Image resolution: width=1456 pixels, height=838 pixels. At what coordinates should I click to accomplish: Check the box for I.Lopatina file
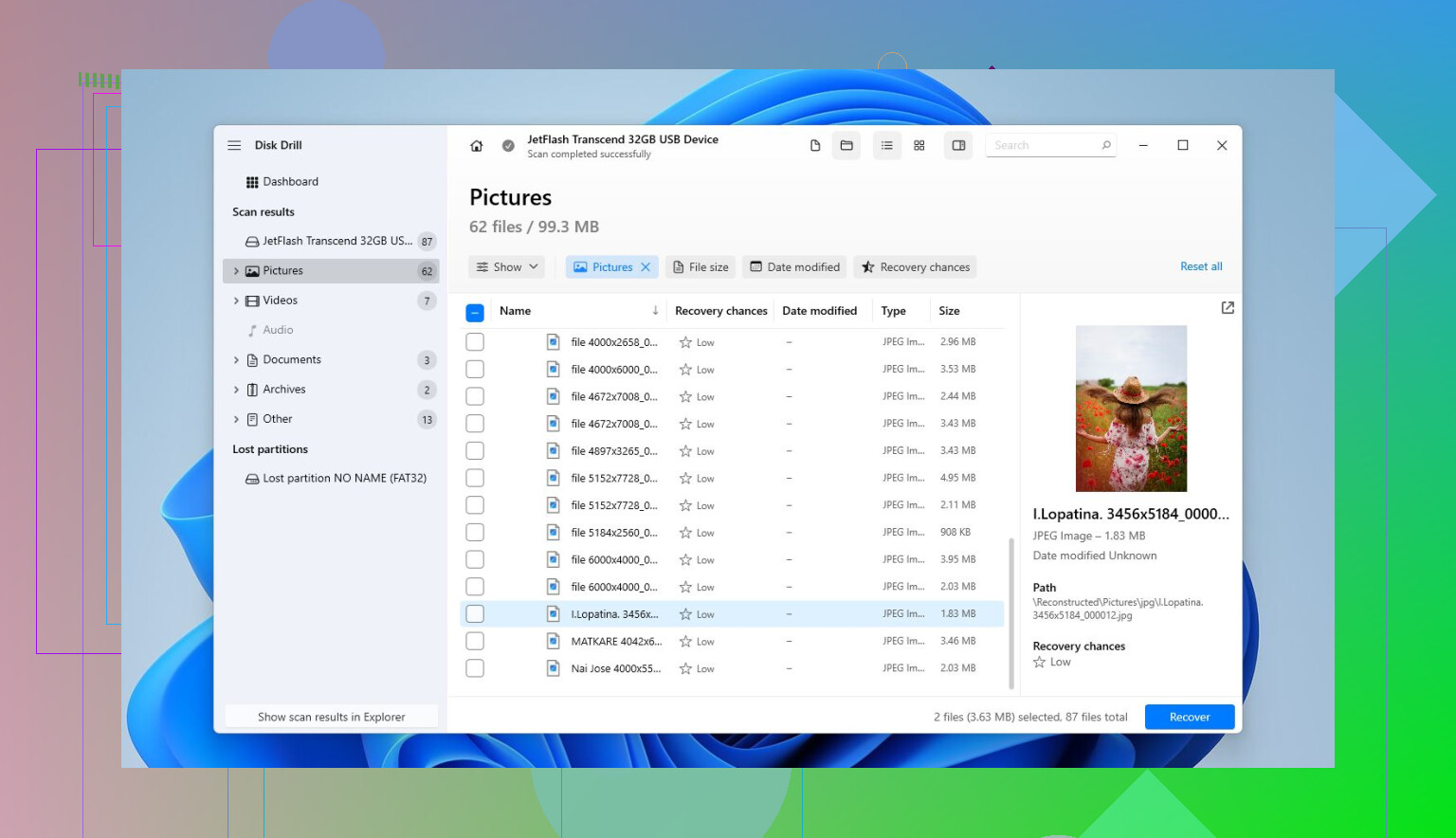point(475,614)
